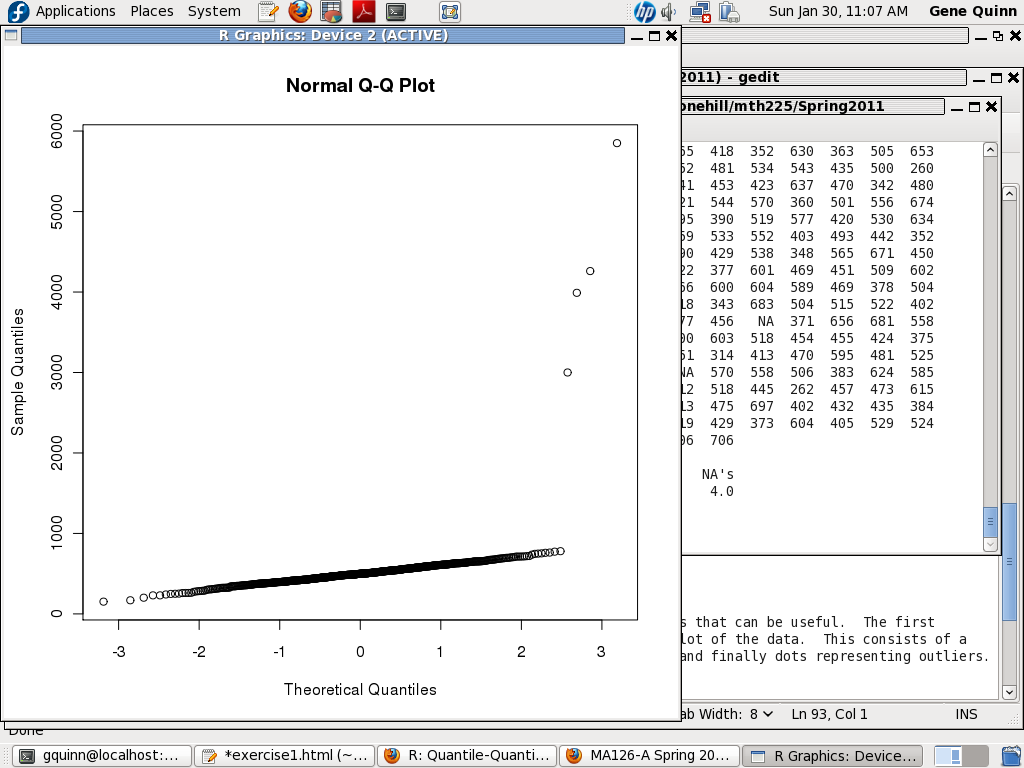The height and width of the screenshot is (768, 1024).
Task: Open the volume control speaker icon
Action: (670, 12)
